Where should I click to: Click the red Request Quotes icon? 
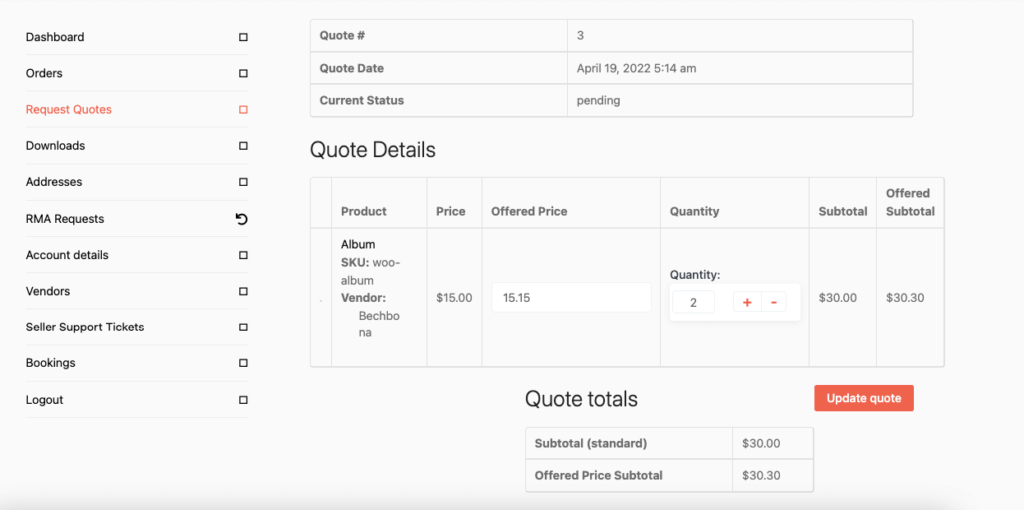pos(243,110)
